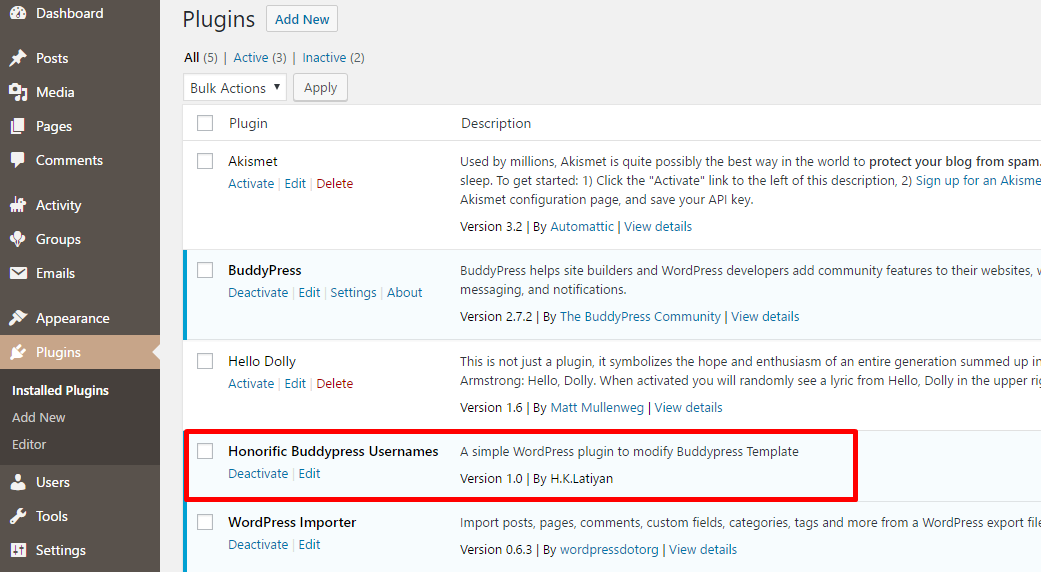
Task: Edit the Hello Dolly plugin
Action: coord(295,384)
